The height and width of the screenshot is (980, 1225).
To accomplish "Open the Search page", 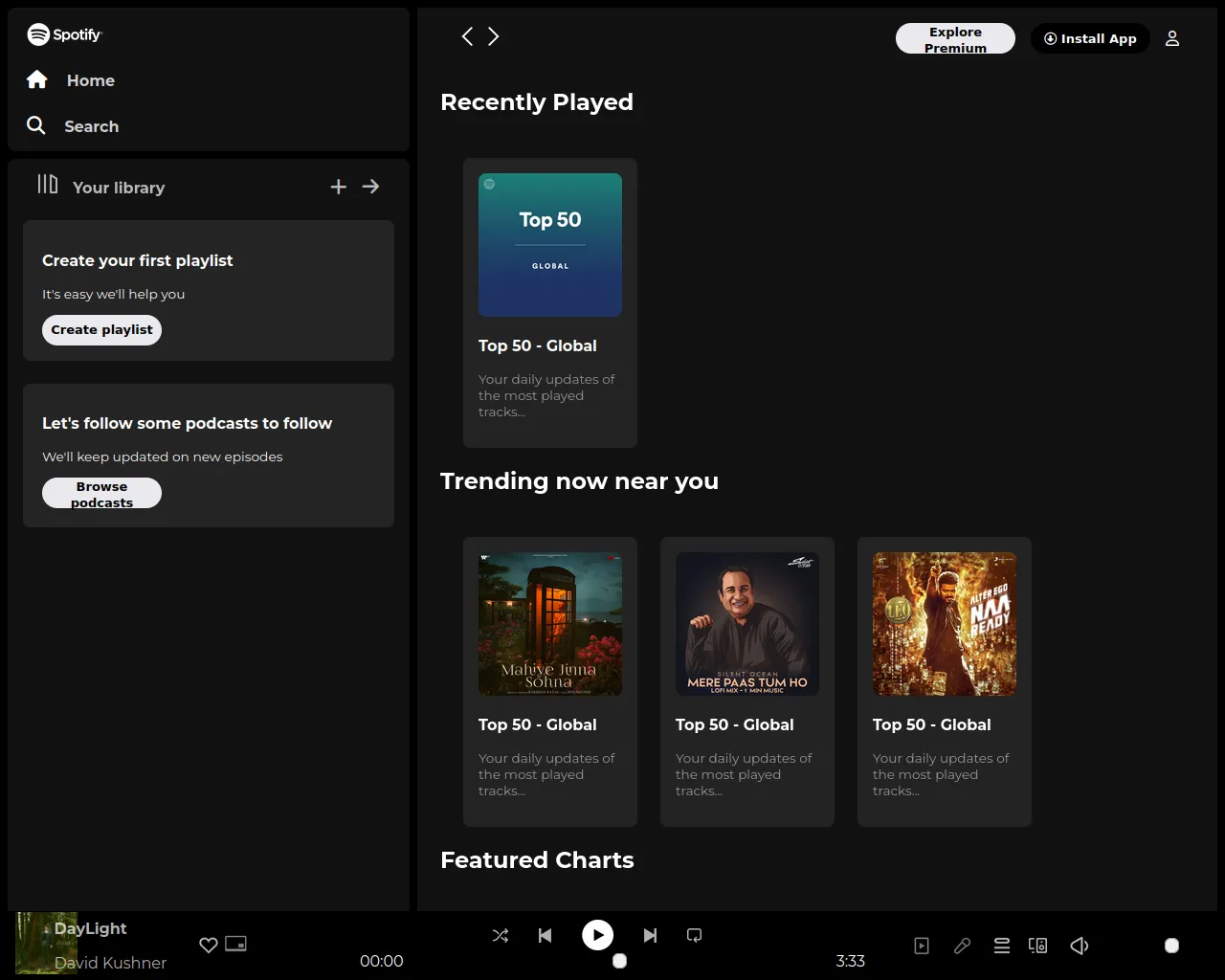I will [x=91, y=126].
